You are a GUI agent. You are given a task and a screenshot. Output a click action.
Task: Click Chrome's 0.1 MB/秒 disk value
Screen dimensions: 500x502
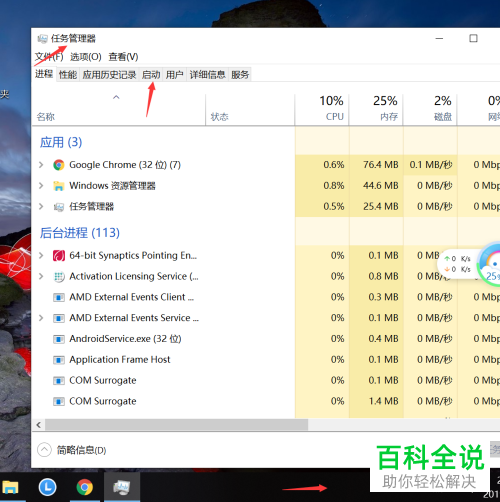pyautogui.click(x=431, y=165)
